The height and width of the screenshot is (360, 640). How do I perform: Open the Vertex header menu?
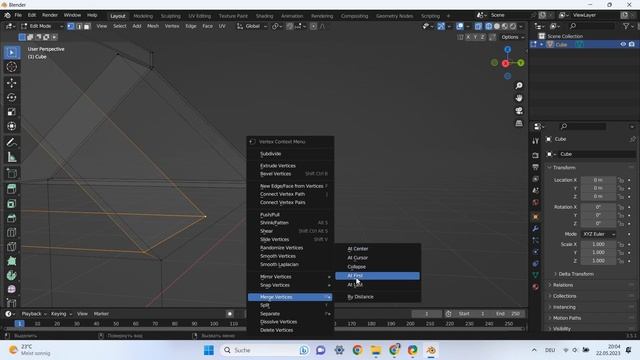pos(172,26)
